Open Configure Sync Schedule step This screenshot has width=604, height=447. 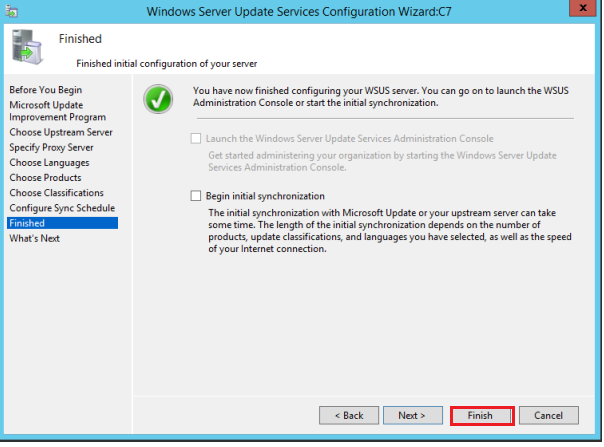62,208
